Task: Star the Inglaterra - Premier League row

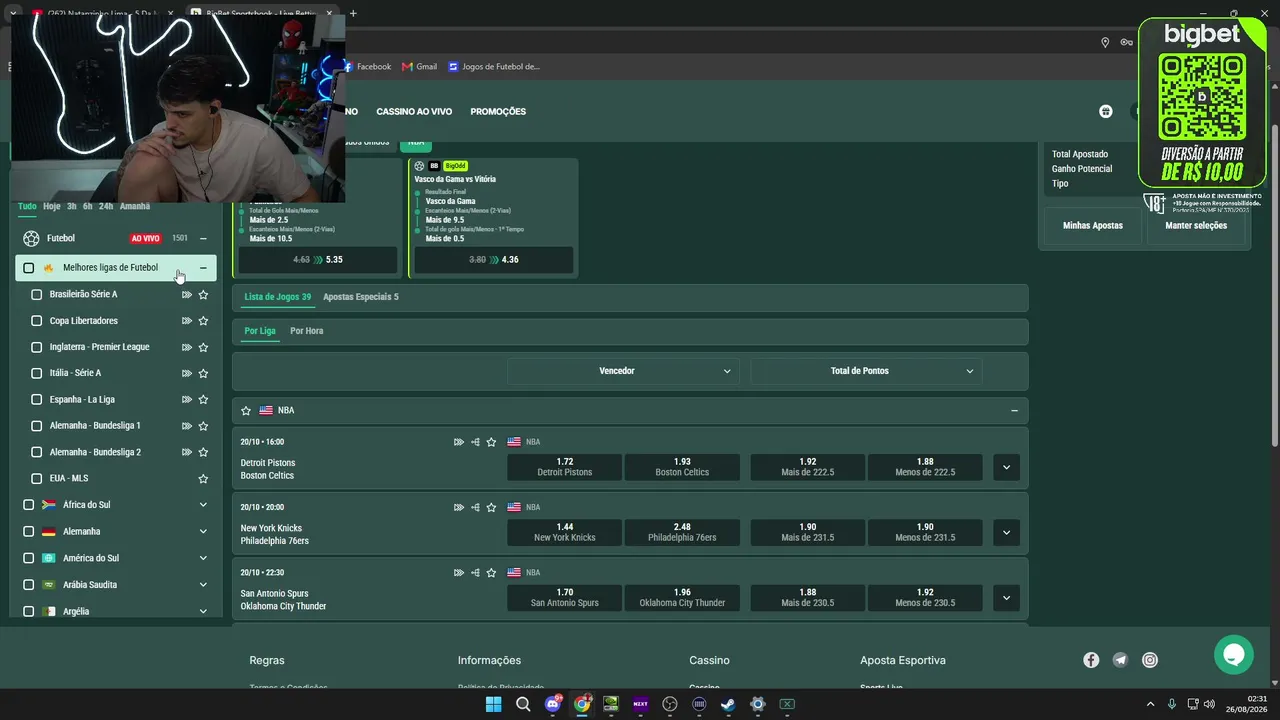Action: coord(203,347)
